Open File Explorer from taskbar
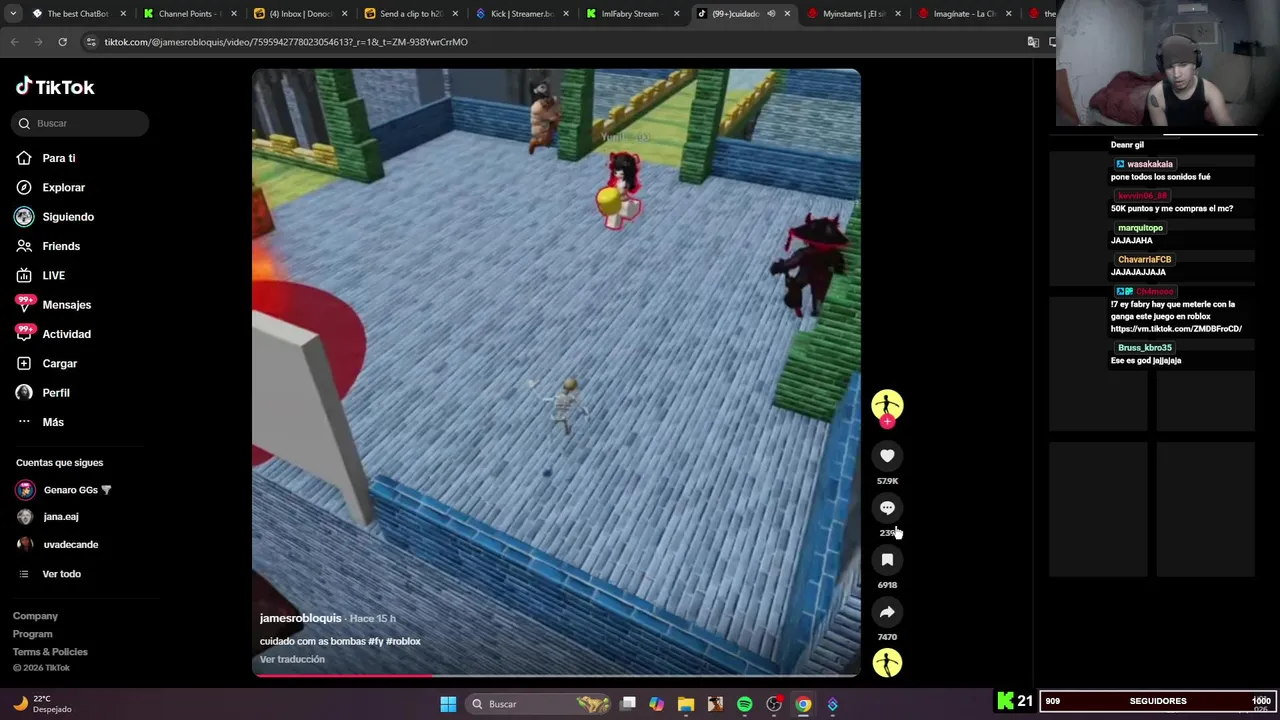The image size is (1280, 720). (x=686, y=704)
